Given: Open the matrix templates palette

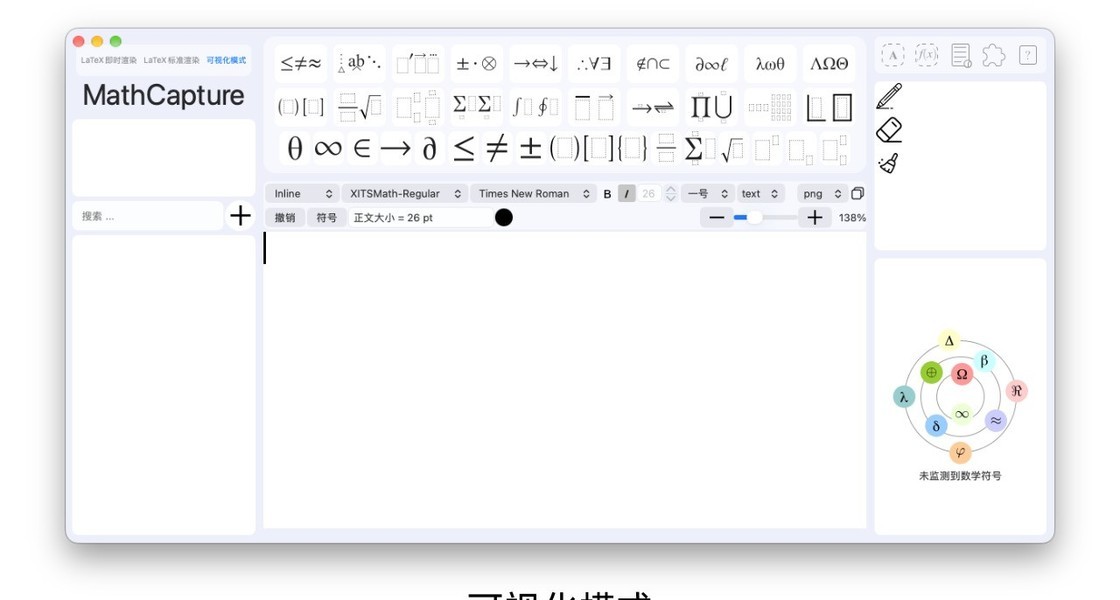Looking at the screenshot, I should coord(770,107).
